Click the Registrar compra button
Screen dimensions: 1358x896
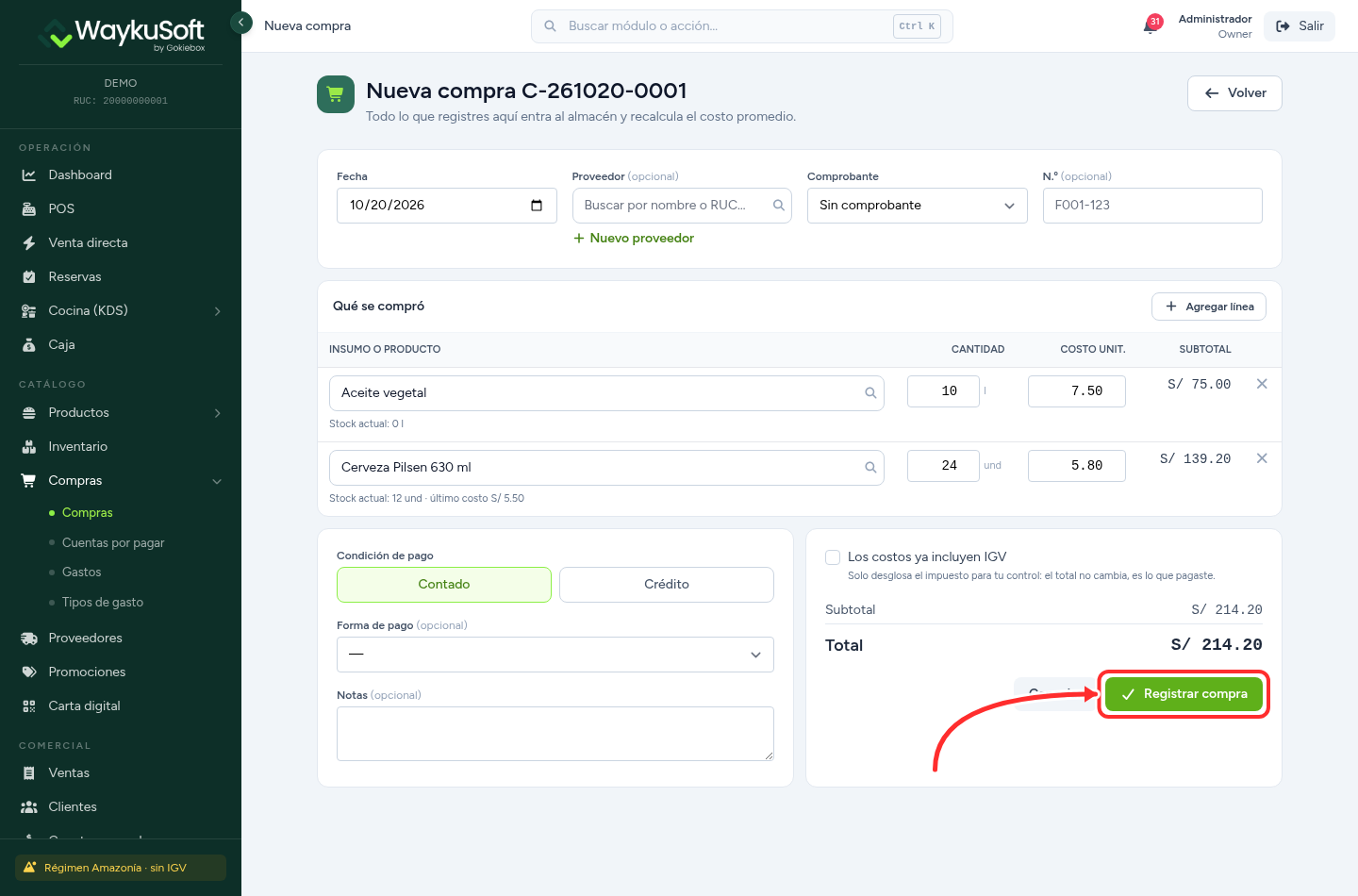(x=1184, y=694)
